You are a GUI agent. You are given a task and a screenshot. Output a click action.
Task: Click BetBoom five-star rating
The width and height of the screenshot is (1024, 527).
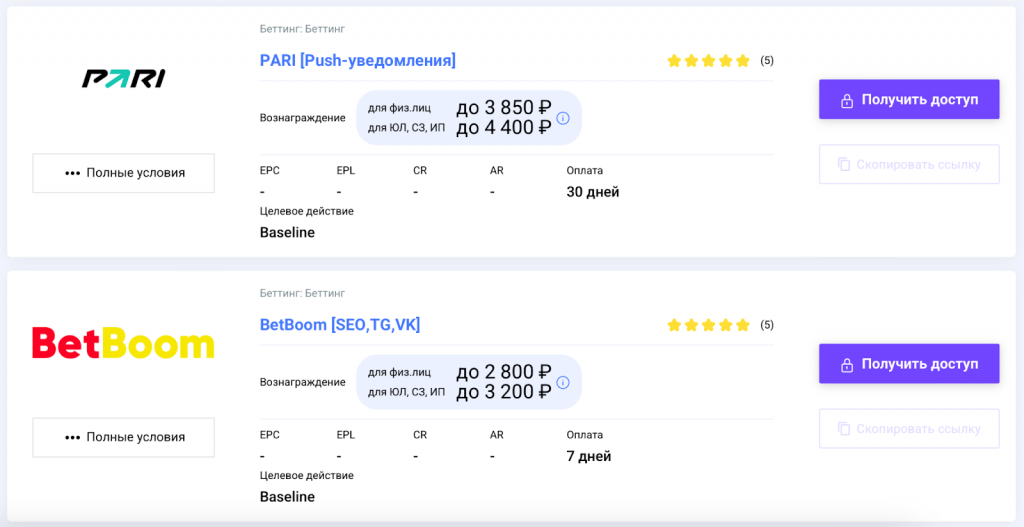(x=708, y=325)
